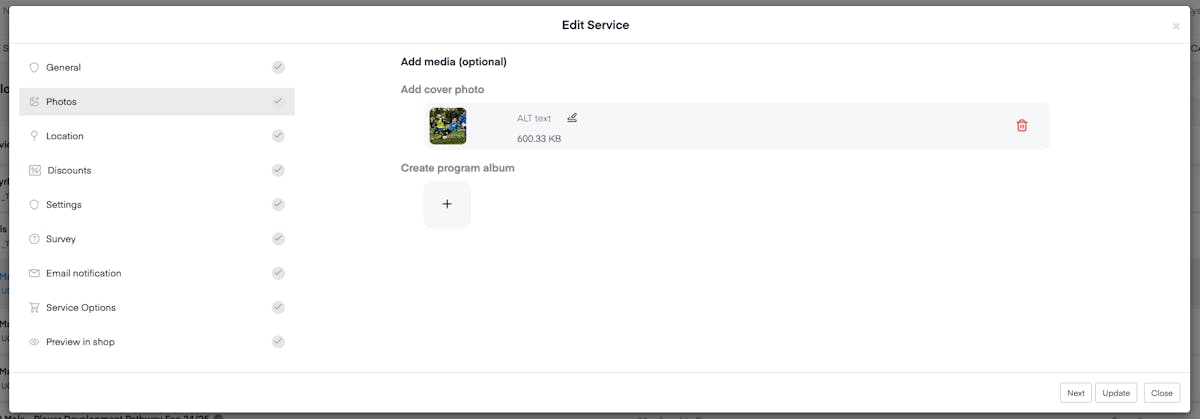Close the Edit Service dialog
The image size is (1200, 419).
click(1161, 393)
